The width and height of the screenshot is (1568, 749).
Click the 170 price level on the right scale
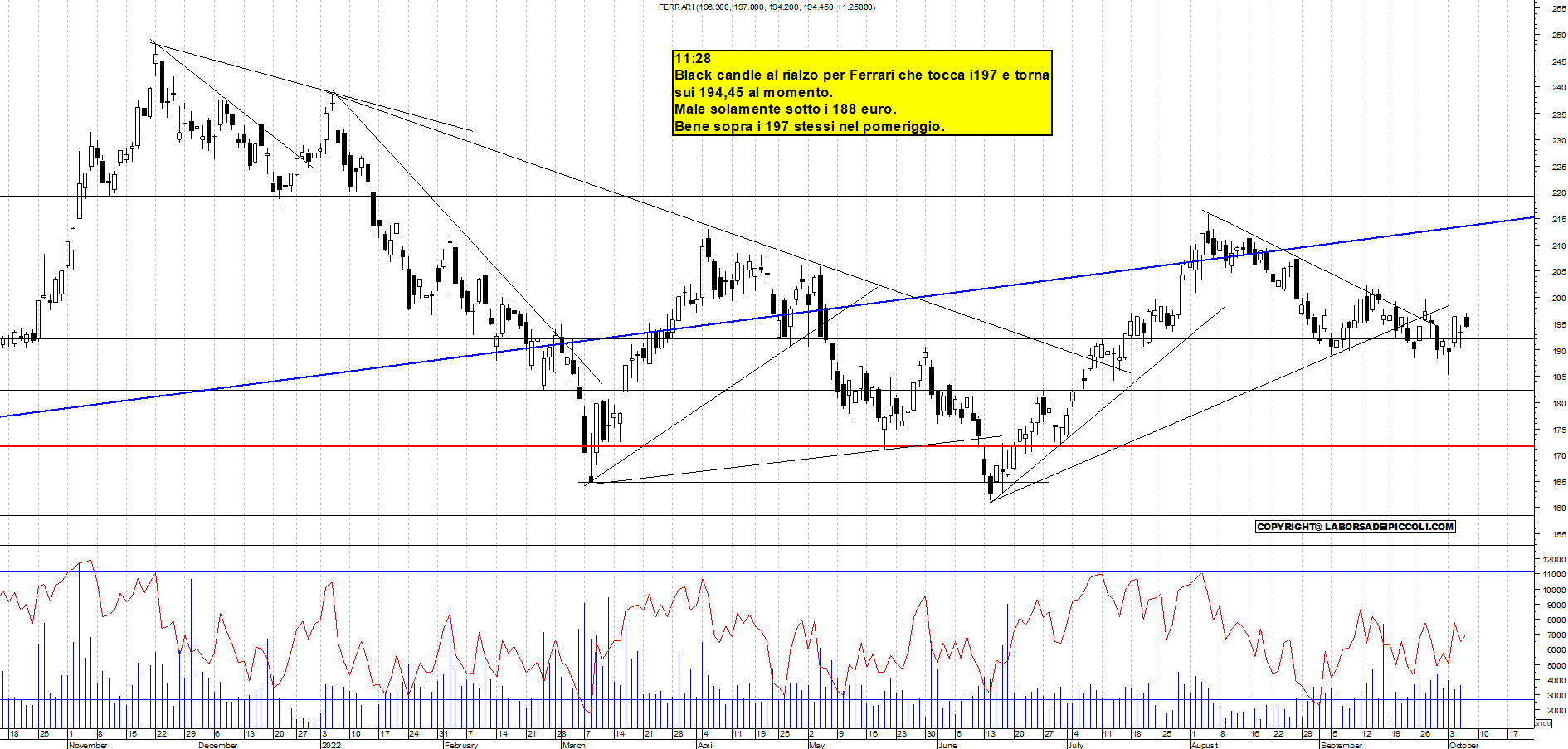click(x=1559, y=455)
